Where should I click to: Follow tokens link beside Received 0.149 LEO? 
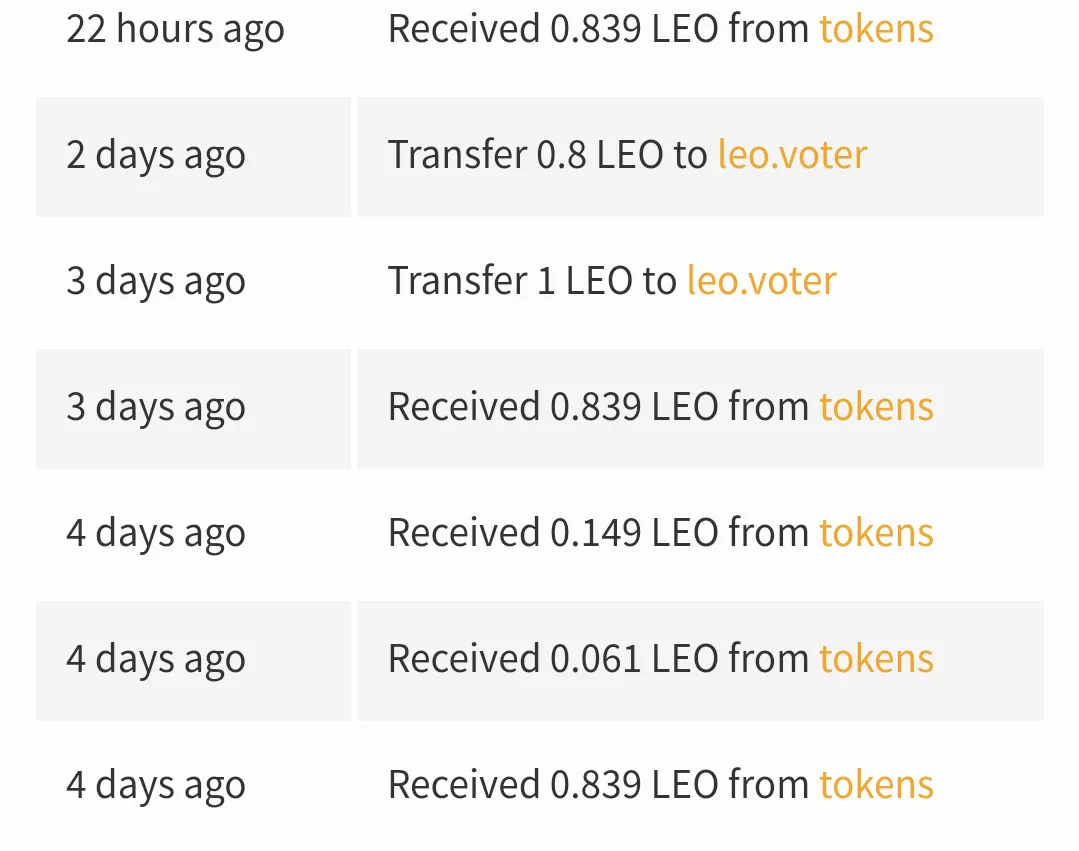point(876,532)
